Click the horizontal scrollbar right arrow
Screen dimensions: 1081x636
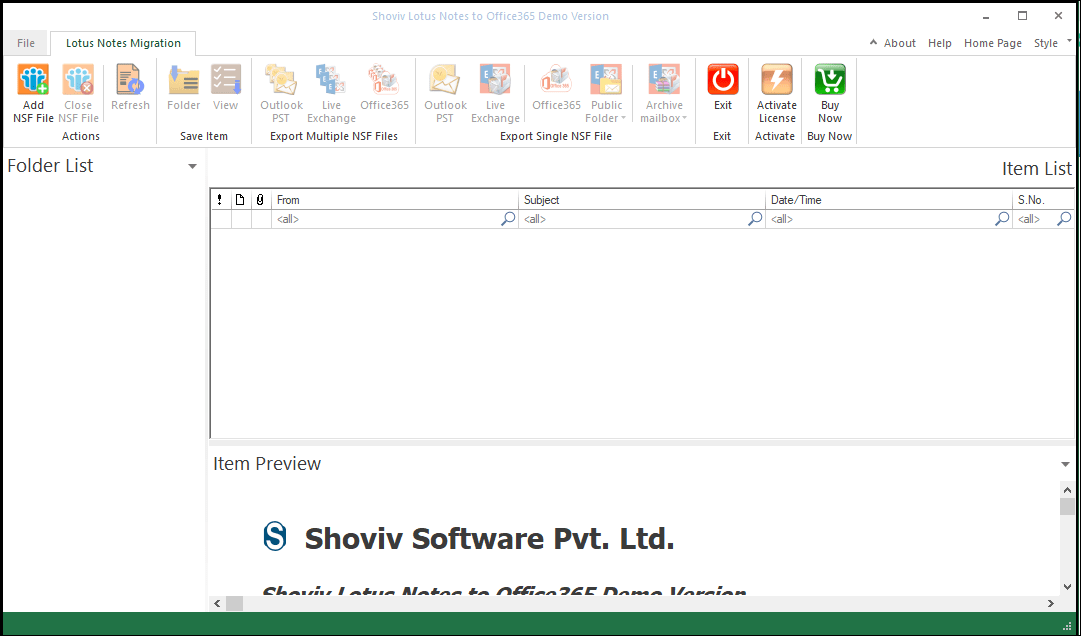coord(1051,603)
